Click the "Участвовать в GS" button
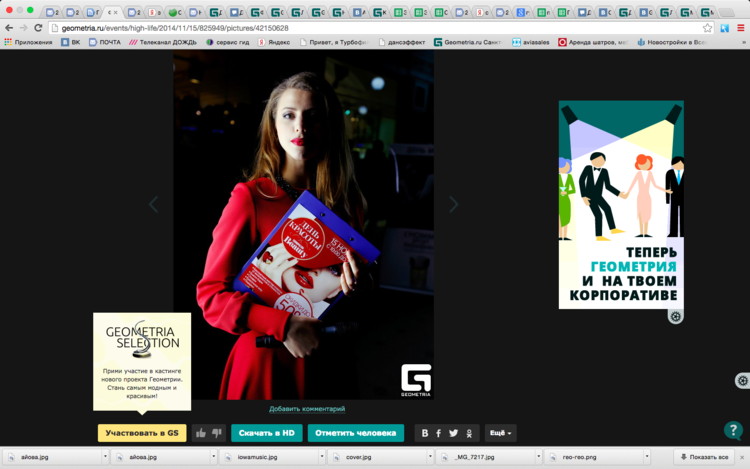This screenshot has width=750, height=469. pos(141,433)
